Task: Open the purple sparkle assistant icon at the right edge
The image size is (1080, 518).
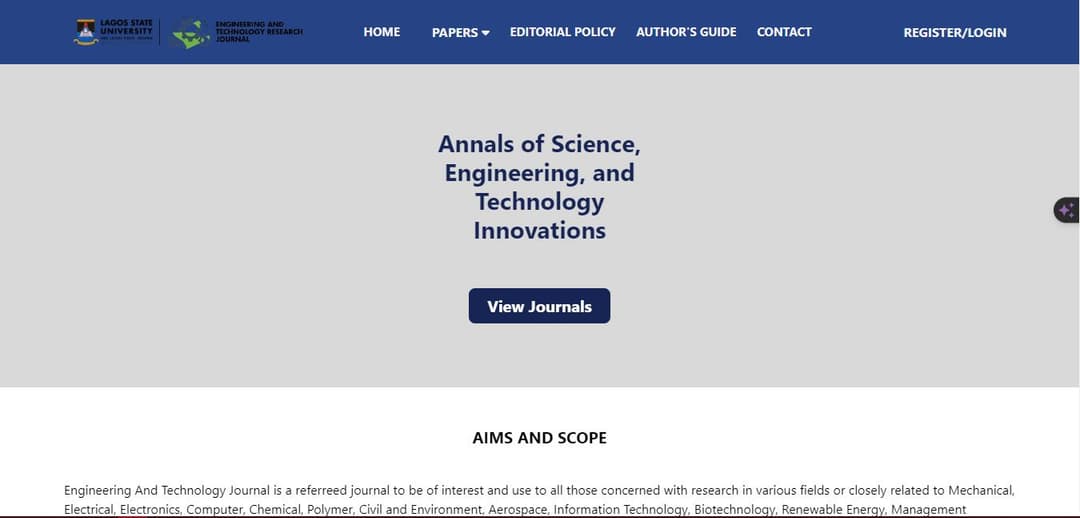Action: (x=1067, y=210)
